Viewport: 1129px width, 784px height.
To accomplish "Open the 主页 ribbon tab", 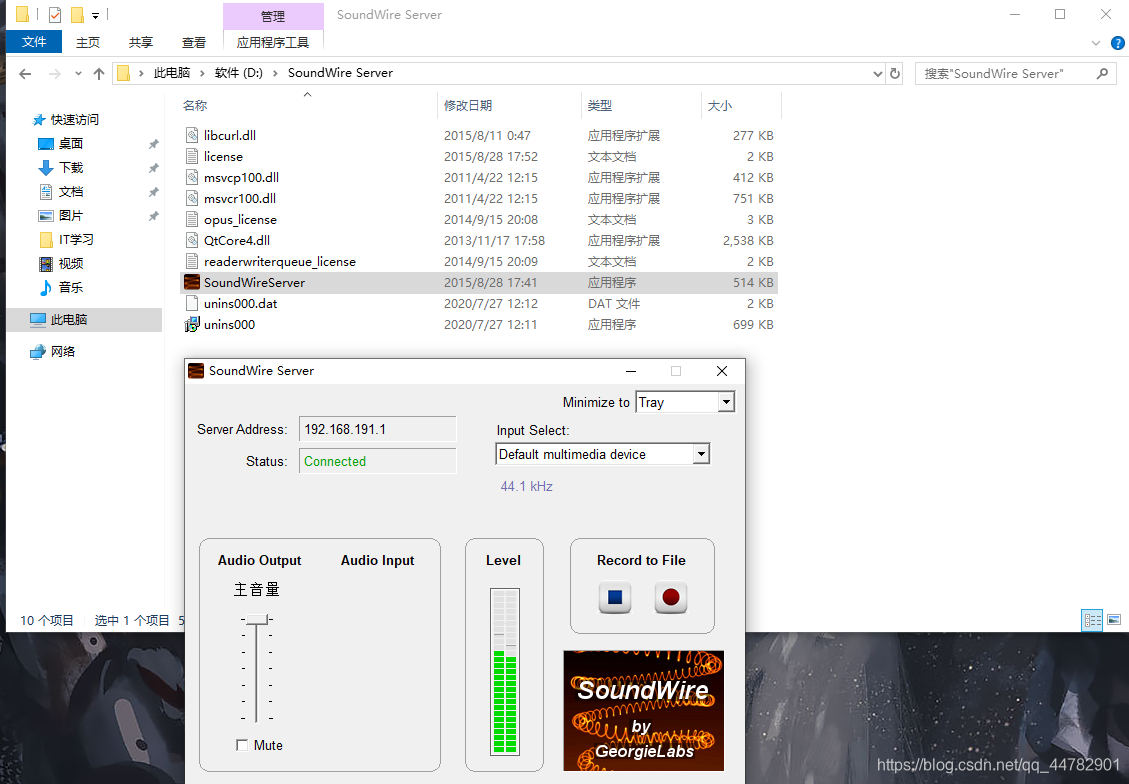I will pyautogui.click(x=88, y=42).
